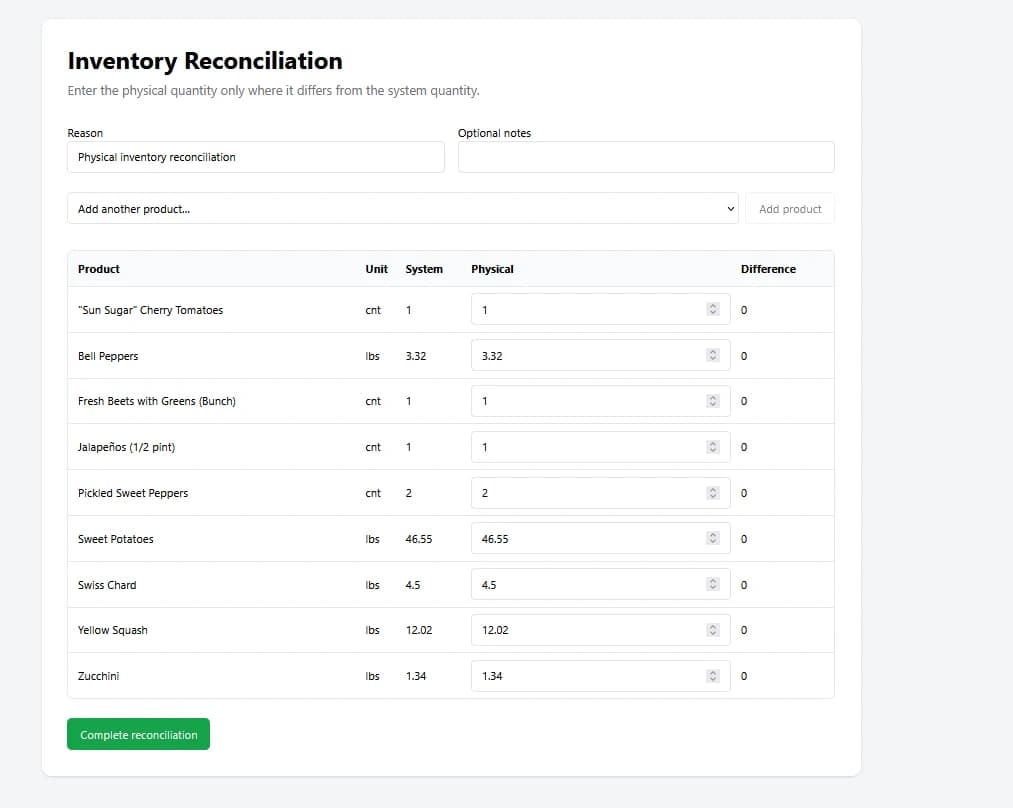Click the system quantity 46.55 for Sweet Potatoes

pos(419,539)
